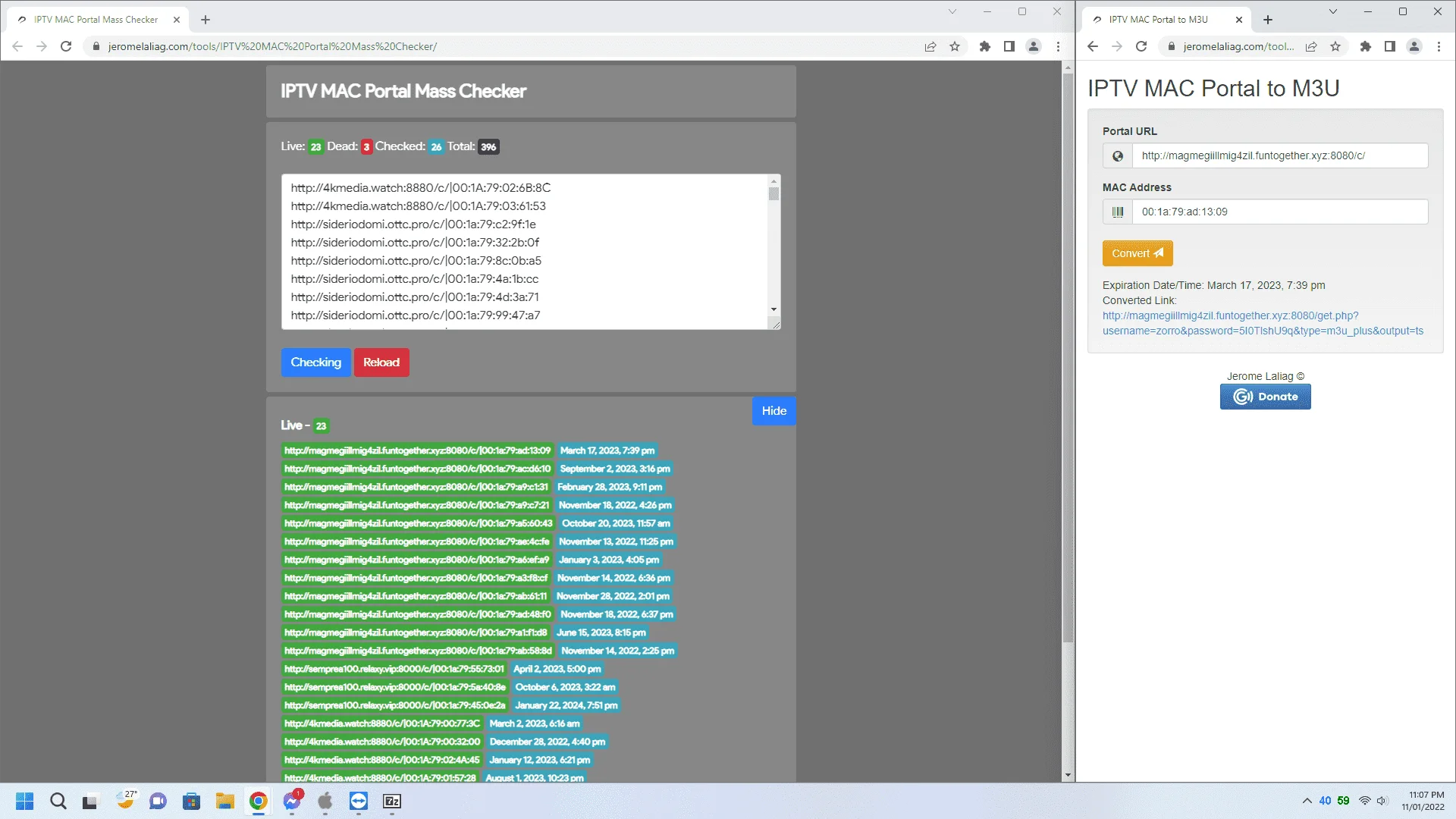Open Chrome menu in left browser window
Image resolution: width=1456 pixels, height=819 pixels.
[1058, 46]
